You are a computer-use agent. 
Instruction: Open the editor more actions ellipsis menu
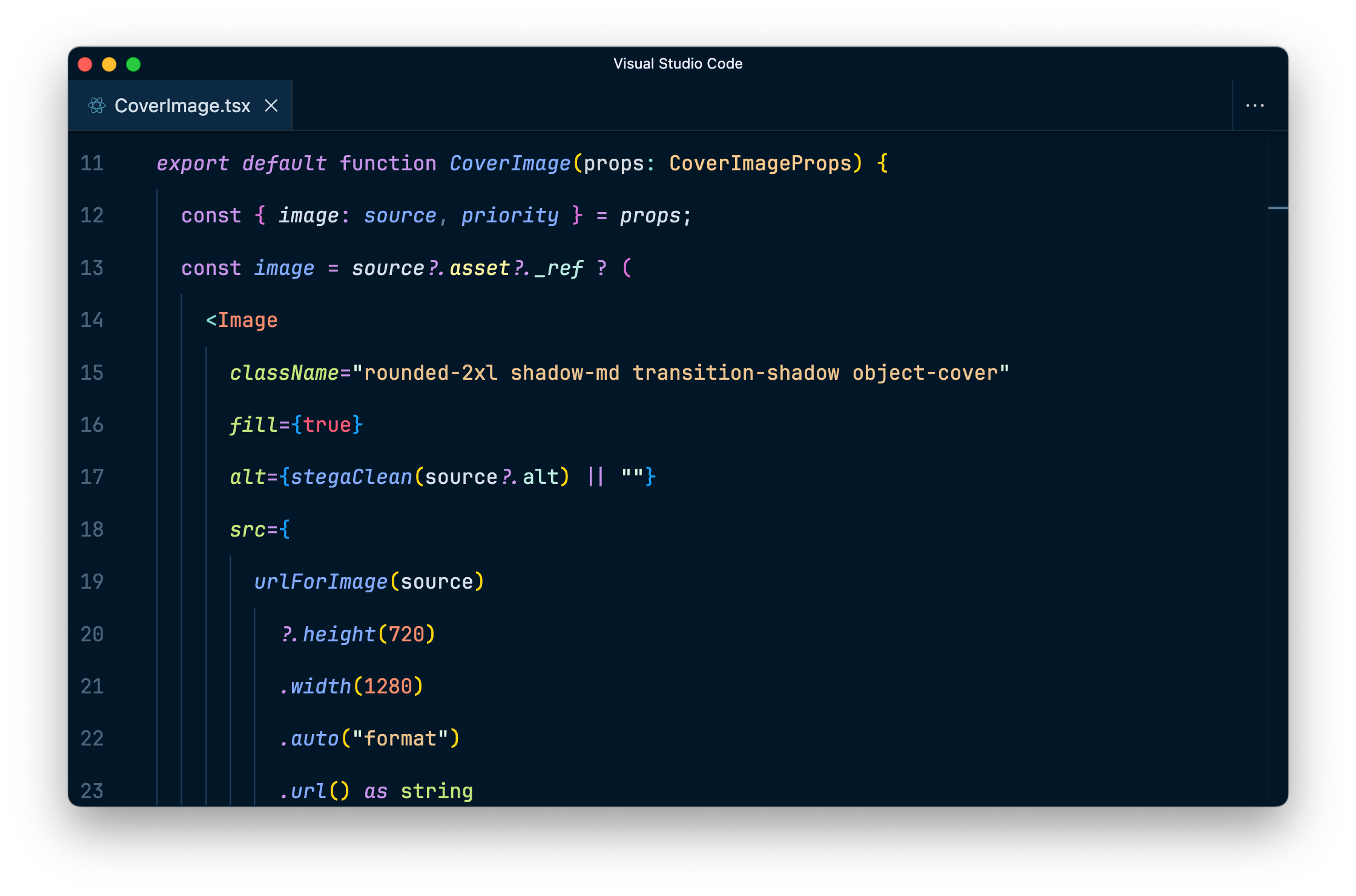tap(1254, 106)
